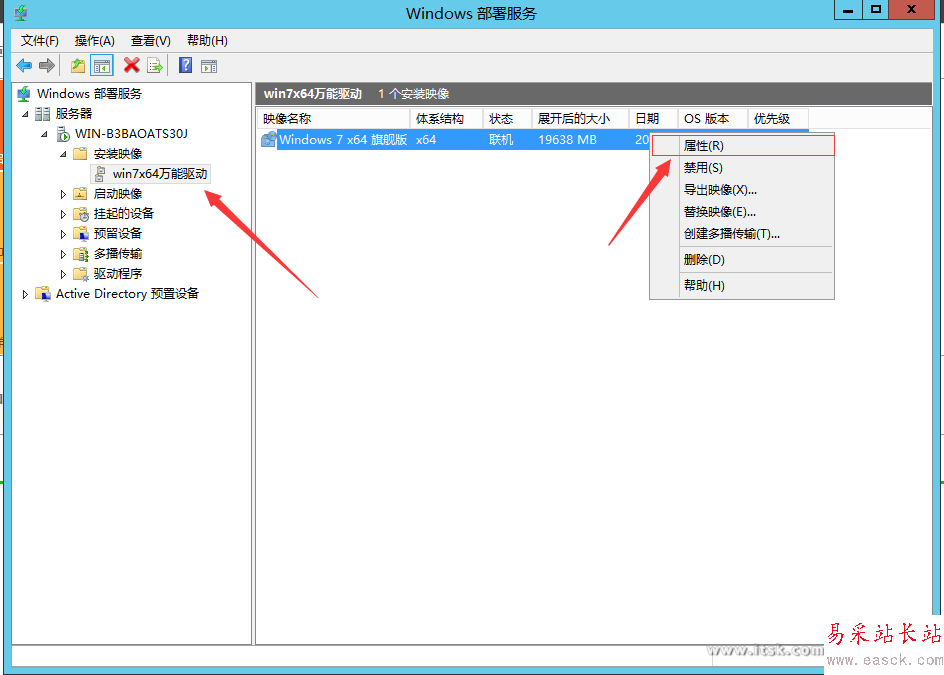Choose 属性(R) from context menu

tap(743, 146)
